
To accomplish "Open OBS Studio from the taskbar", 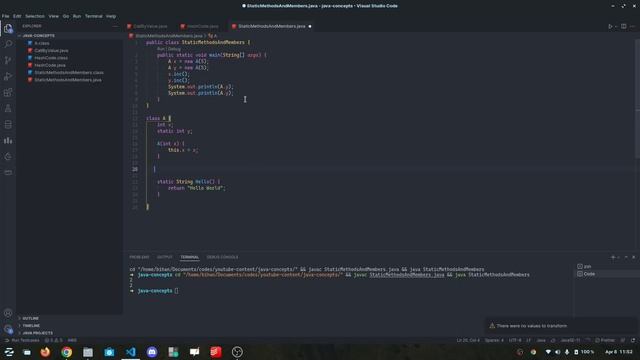I will click(237, 352).
